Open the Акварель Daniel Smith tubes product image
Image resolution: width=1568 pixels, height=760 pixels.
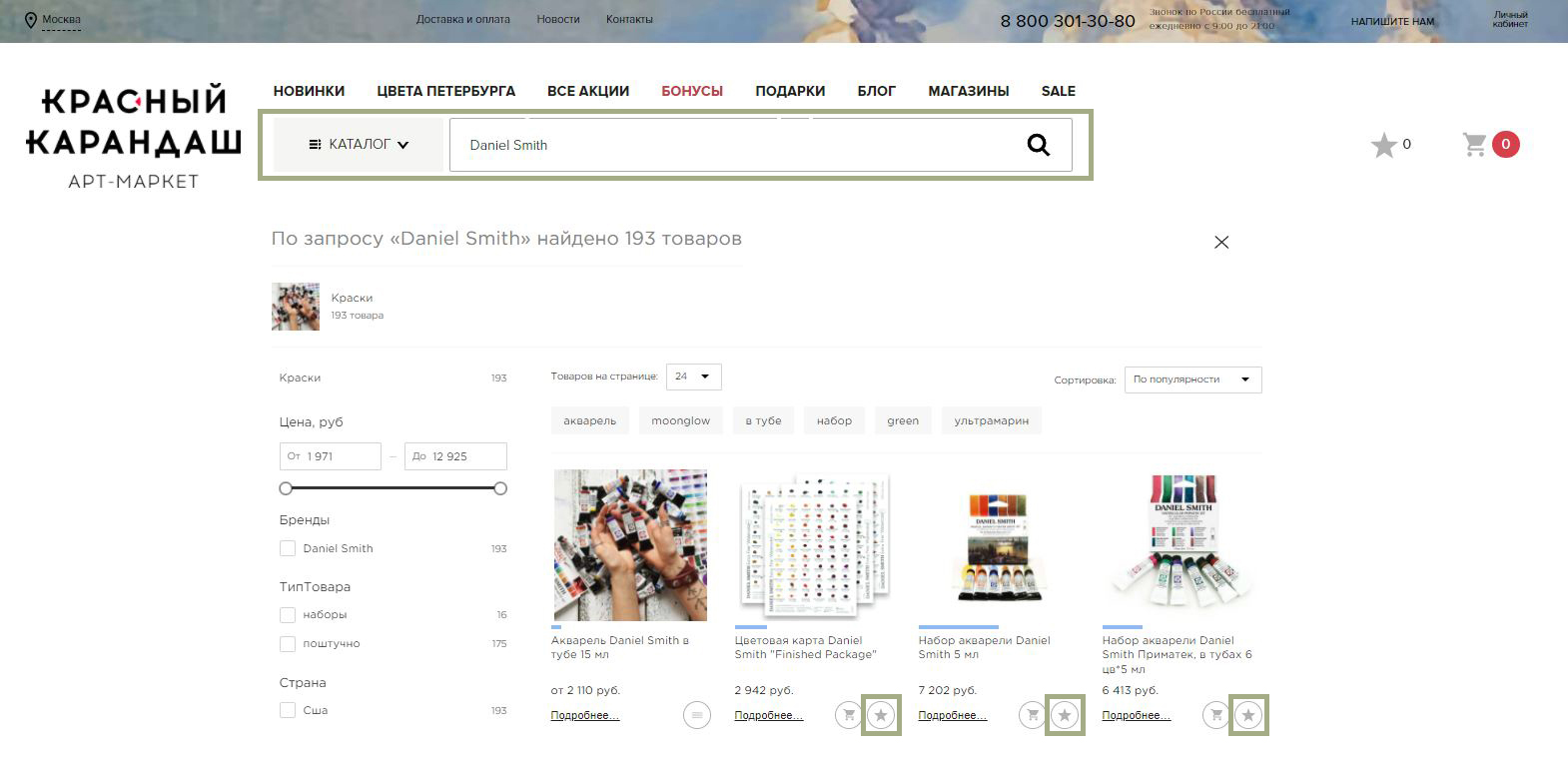tap(630, 545)
